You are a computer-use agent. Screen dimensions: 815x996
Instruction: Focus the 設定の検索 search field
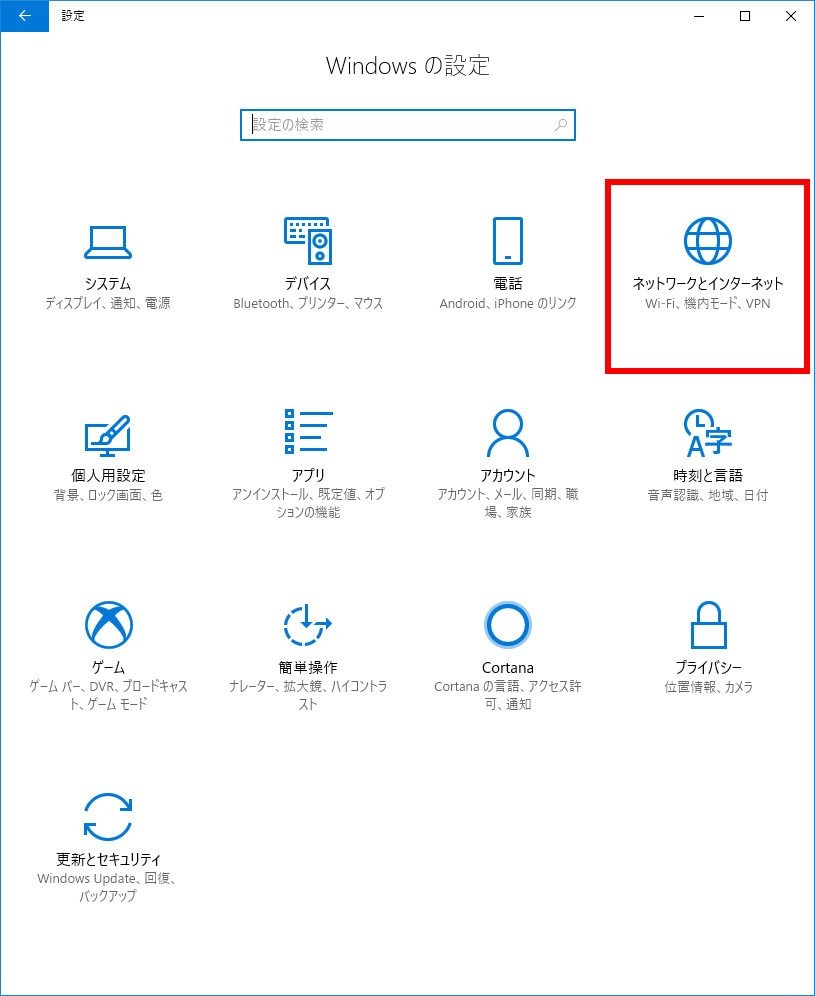tap(408, 125)
